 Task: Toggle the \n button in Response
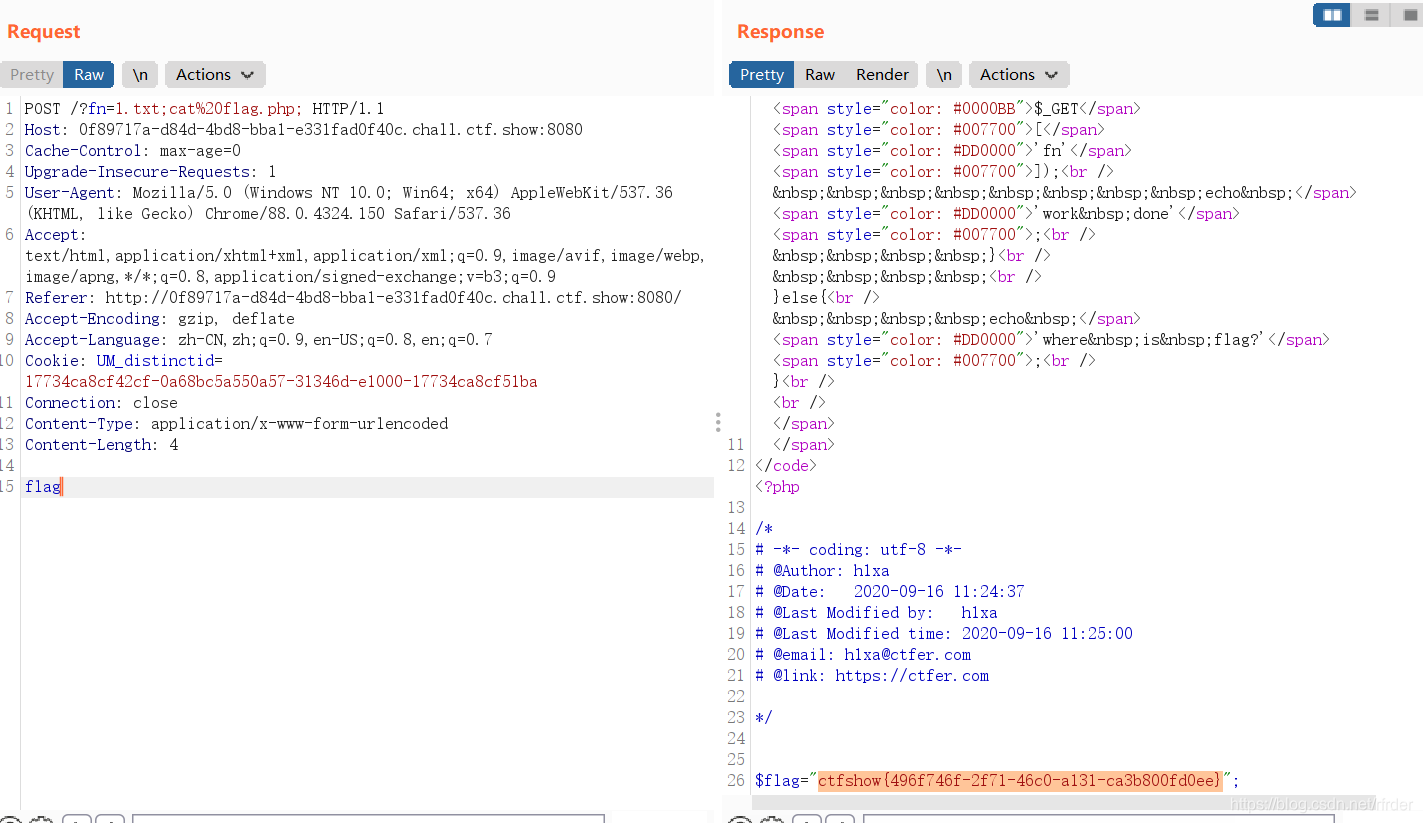point(944,75)
